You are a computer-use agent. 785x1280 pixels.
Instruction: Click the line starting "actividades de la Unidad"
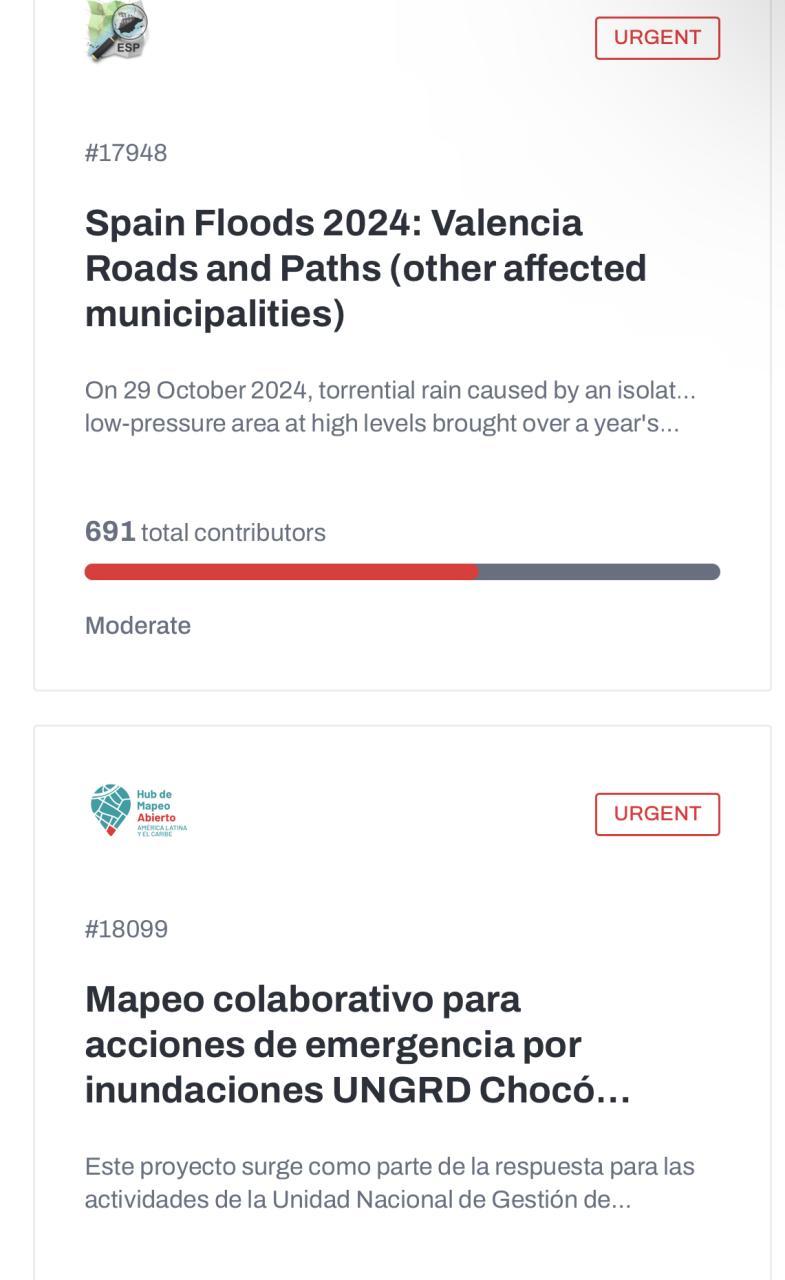click(357, 1199)
